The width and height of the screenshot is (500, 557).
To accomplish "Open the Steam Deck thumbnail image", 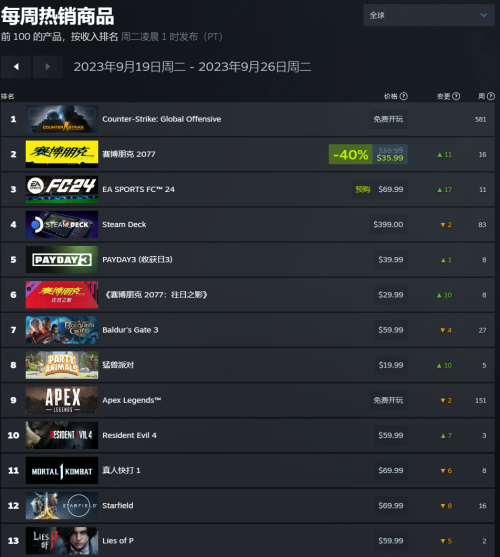I will point(62,225).
